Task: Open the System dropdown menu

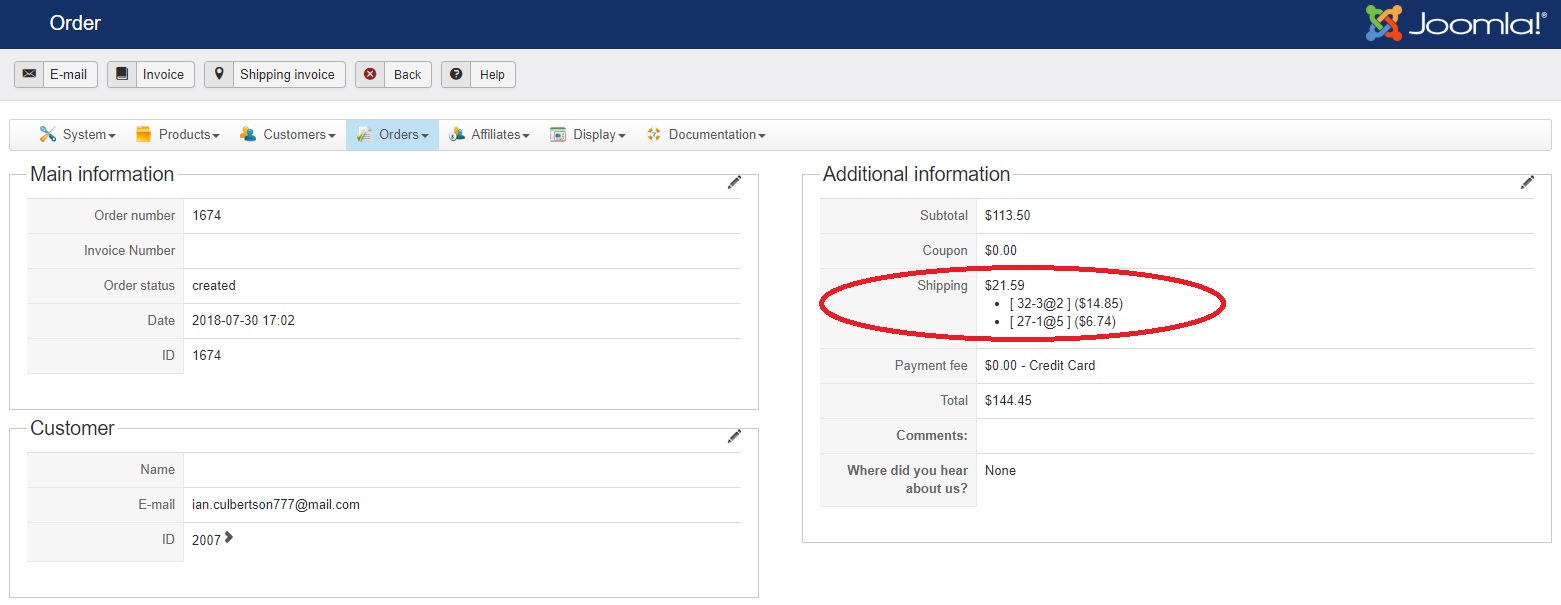Action: 77,134
